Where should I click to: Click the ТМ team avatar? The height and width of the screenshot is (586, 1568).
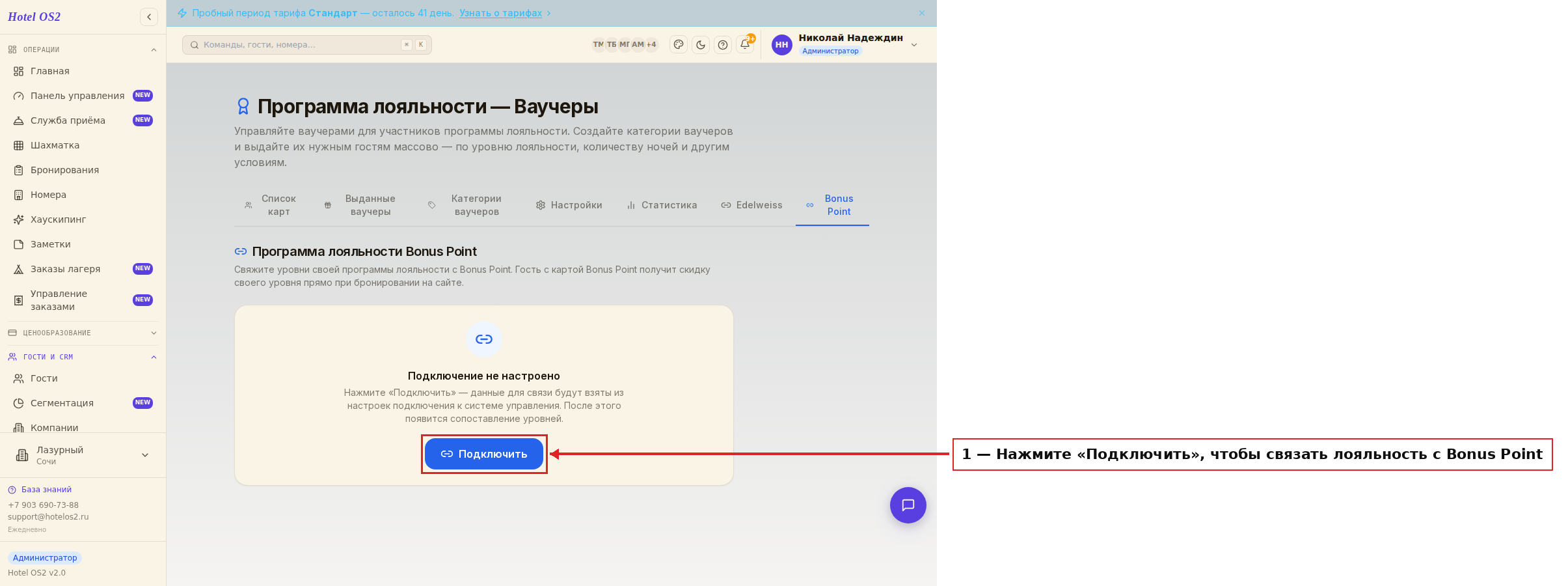598,45
